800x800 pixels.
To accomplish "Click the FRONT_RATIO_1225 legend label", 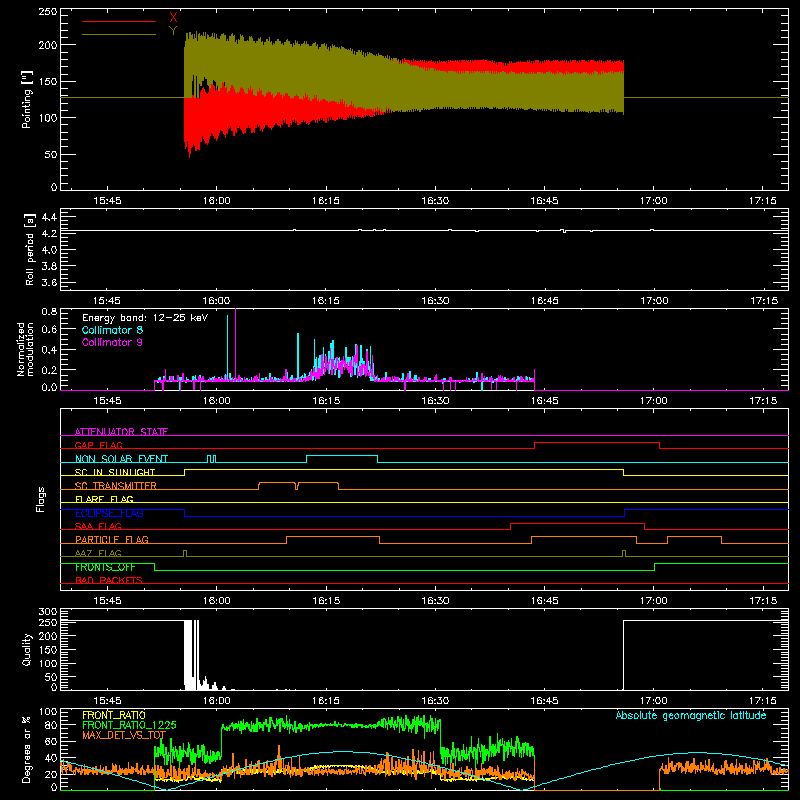I will 129,725.
